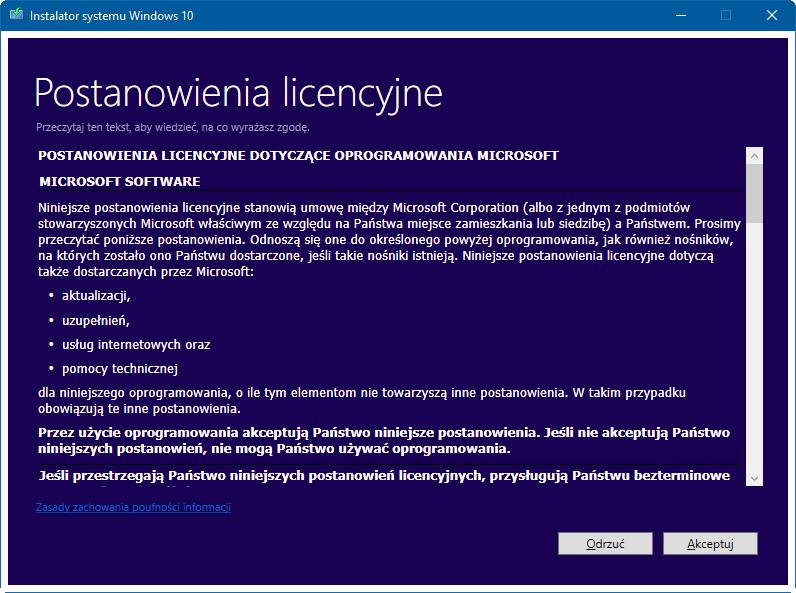
Task: Click the subtitle Przeczytaj ten tekst
Action: [173, 127]
